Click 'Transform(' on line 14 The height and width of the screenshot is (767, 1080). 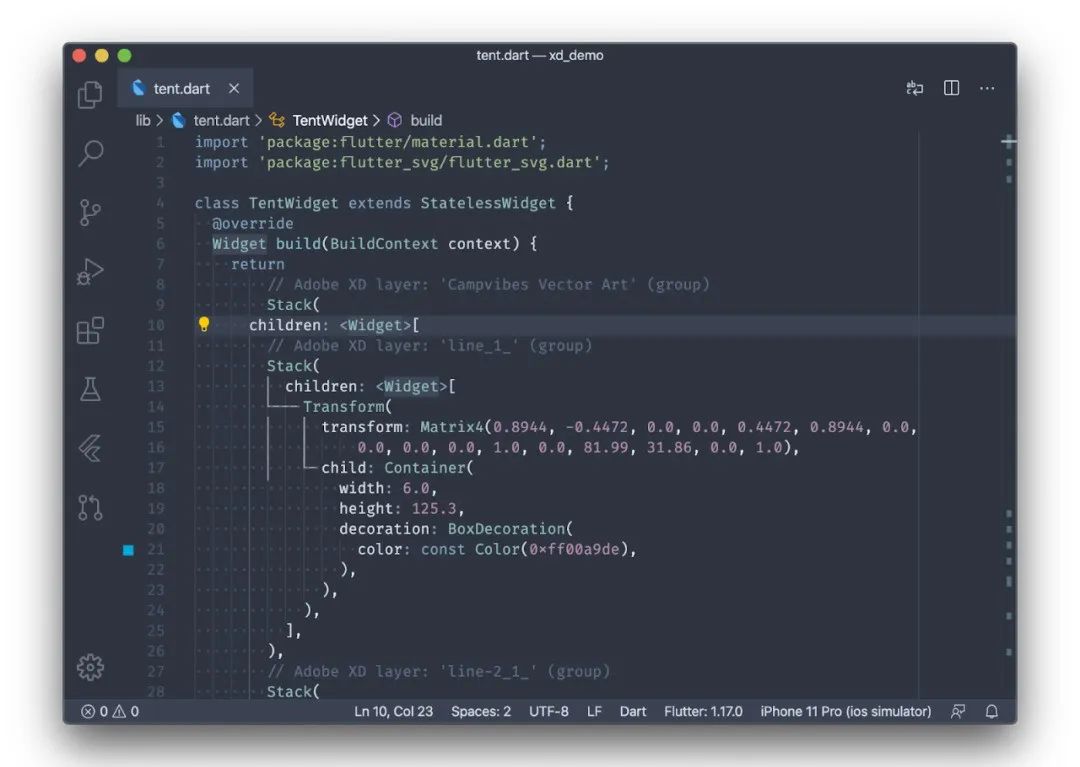(347, 406)
